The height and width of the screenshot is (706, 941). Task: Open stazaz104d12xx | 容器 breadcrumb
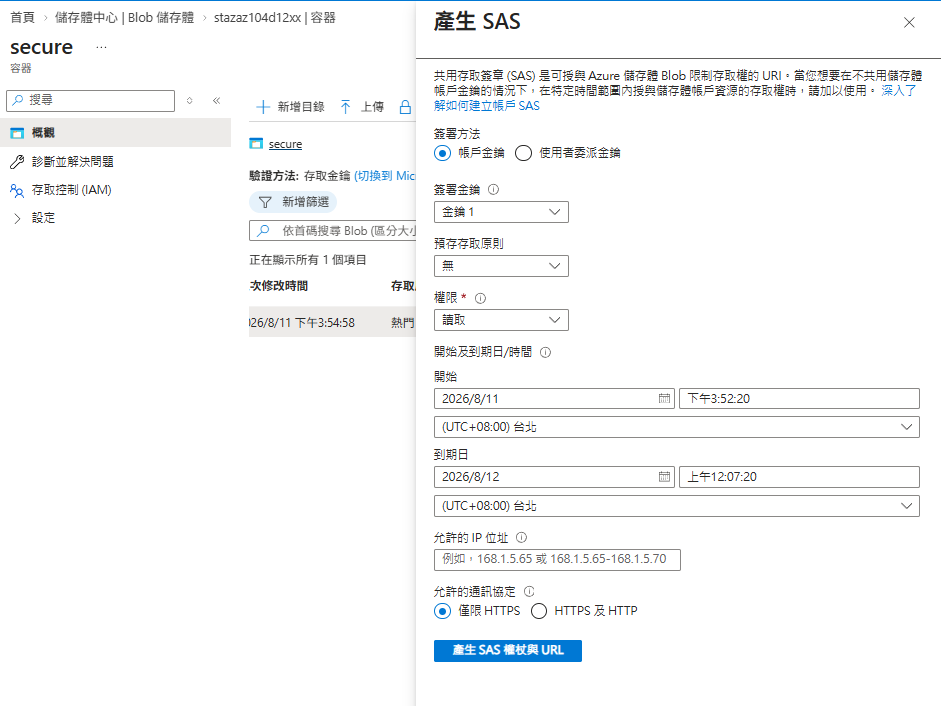tap(275, 17)
